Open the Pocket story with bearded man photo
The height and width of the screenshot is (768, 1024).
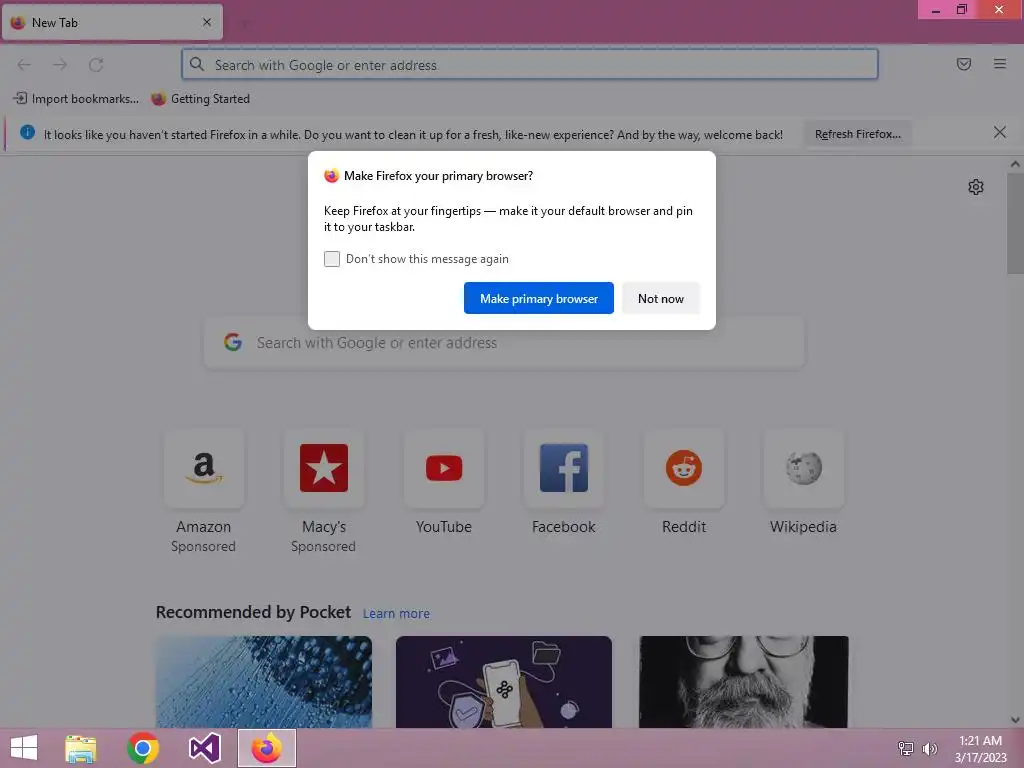click(743, 682)
